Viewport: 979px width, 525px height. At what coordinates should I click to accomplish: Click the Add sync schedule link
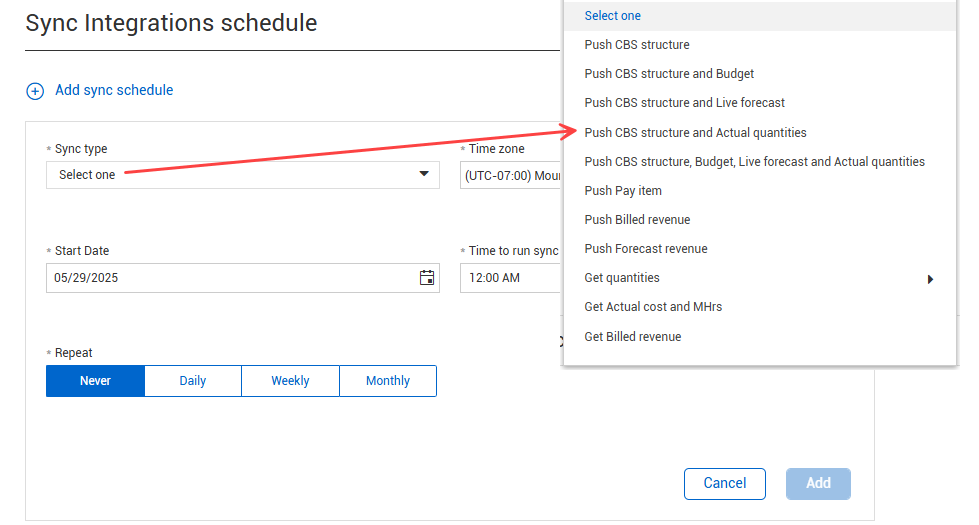coord(114,90)
